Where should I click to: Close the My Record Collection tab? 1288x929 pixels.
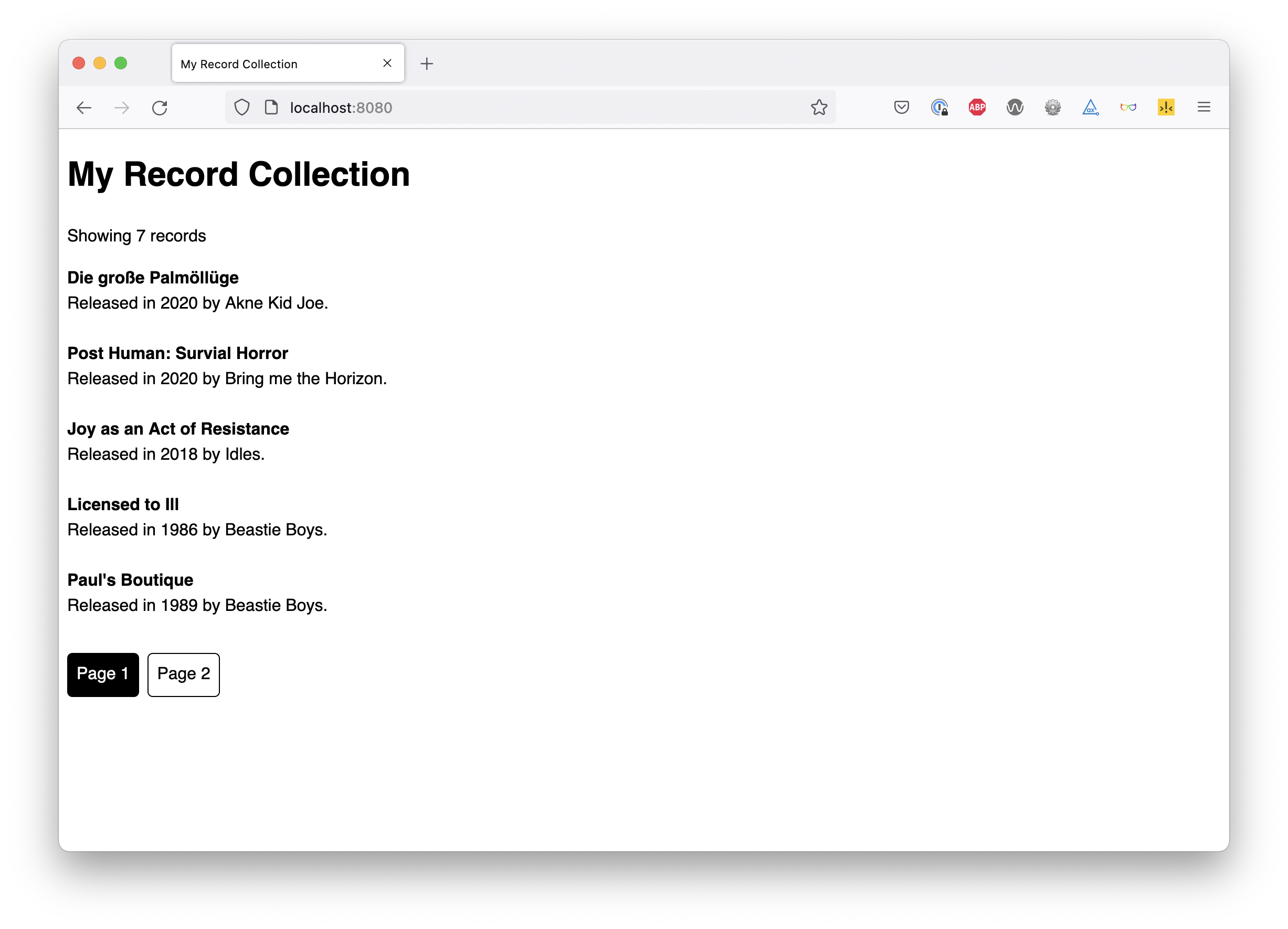(387, 64)
